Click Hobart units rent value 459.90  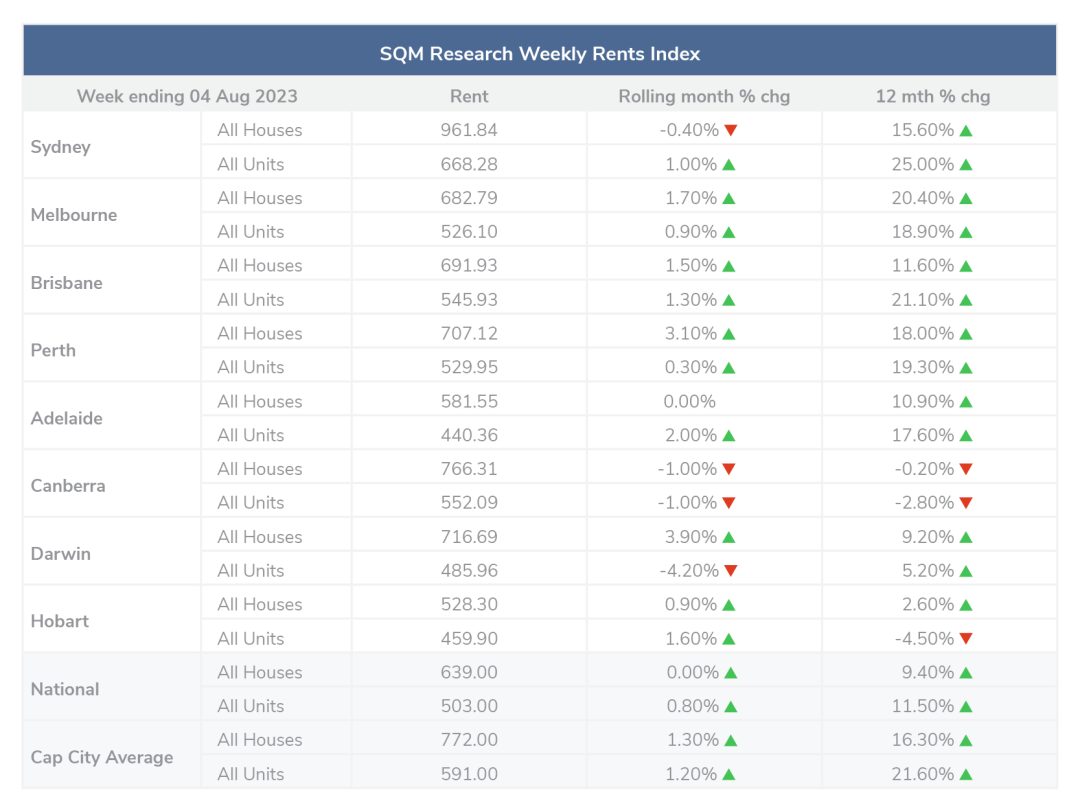point(469,638)
